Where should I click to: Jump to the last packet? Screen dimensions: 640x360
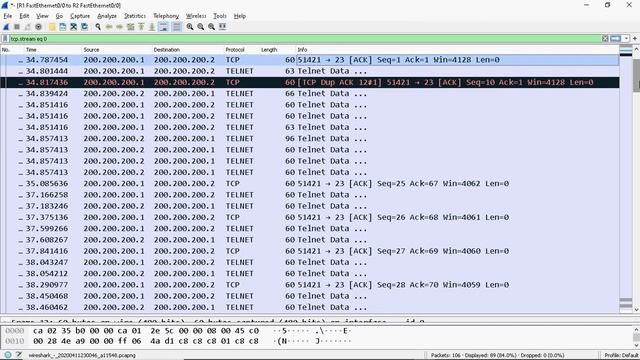pos(151,27)
